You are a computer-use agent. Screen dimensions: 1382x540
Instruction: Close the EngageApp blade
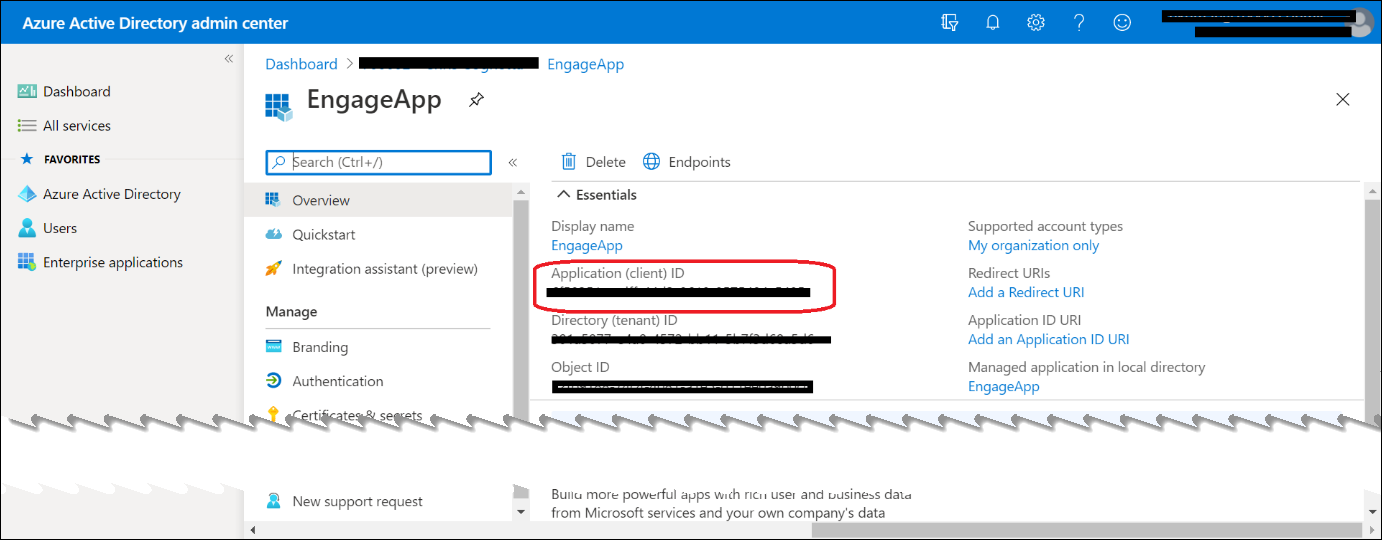[1342, 99]
